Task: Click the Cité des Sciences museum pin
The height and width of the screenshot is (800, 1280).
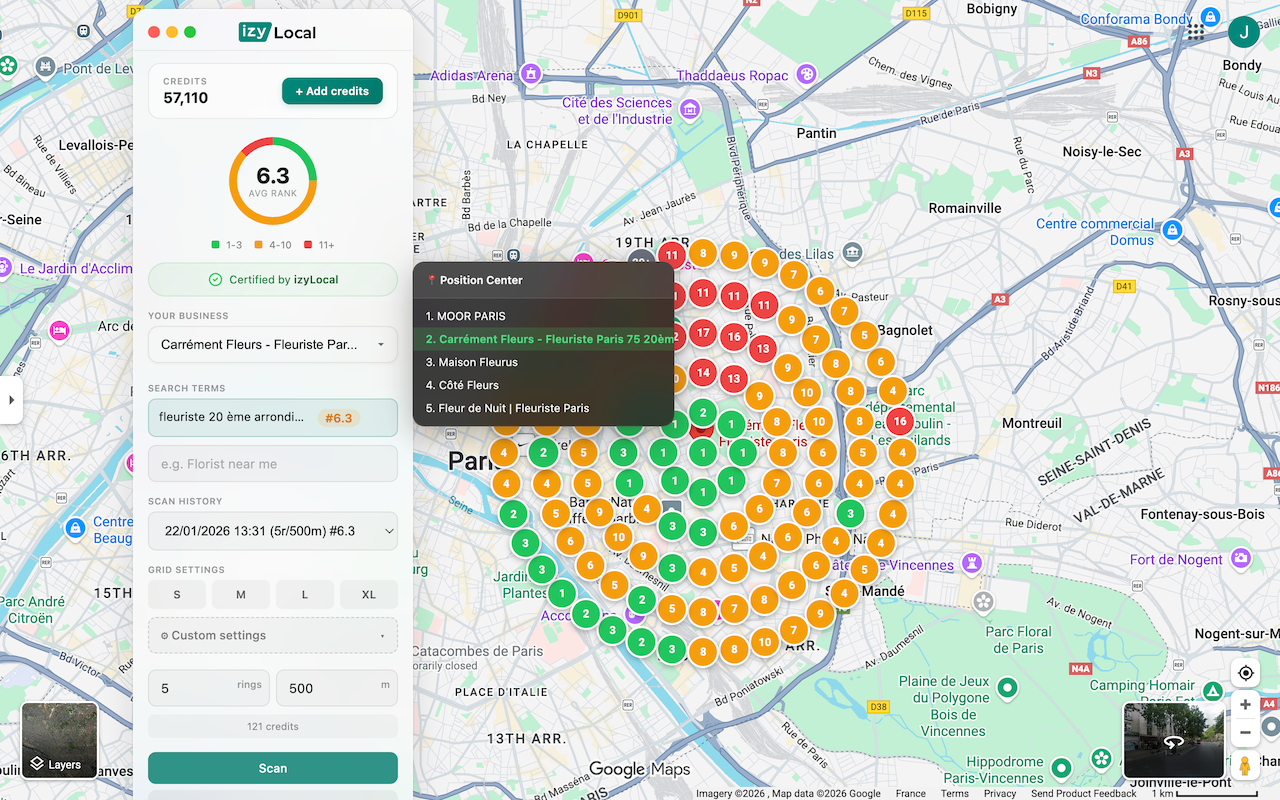Action: pyautogui.click(x=689, y=110)
